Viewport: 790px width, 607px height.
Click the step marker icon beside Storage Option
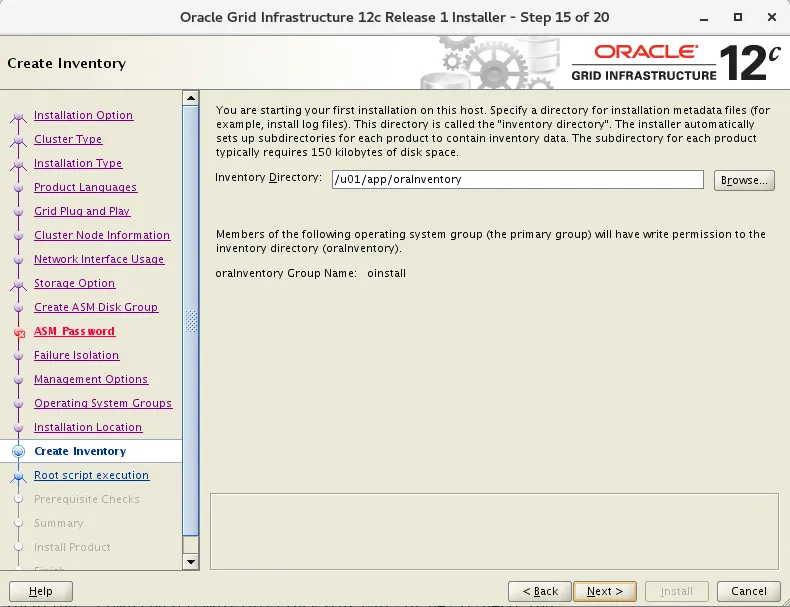19,285
